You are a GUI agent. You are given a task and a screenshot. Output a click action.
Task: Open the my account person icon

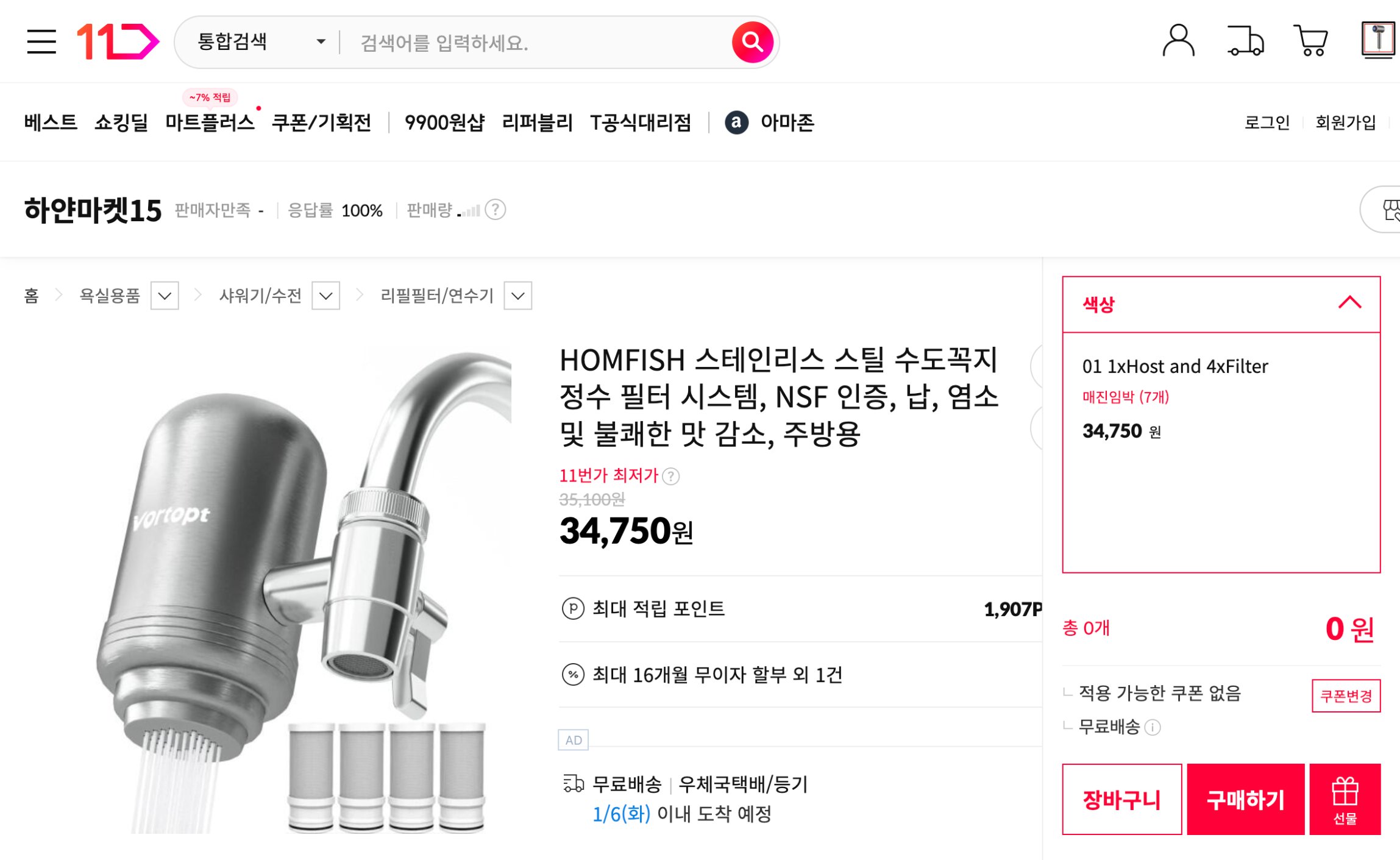click(1178, 41)
